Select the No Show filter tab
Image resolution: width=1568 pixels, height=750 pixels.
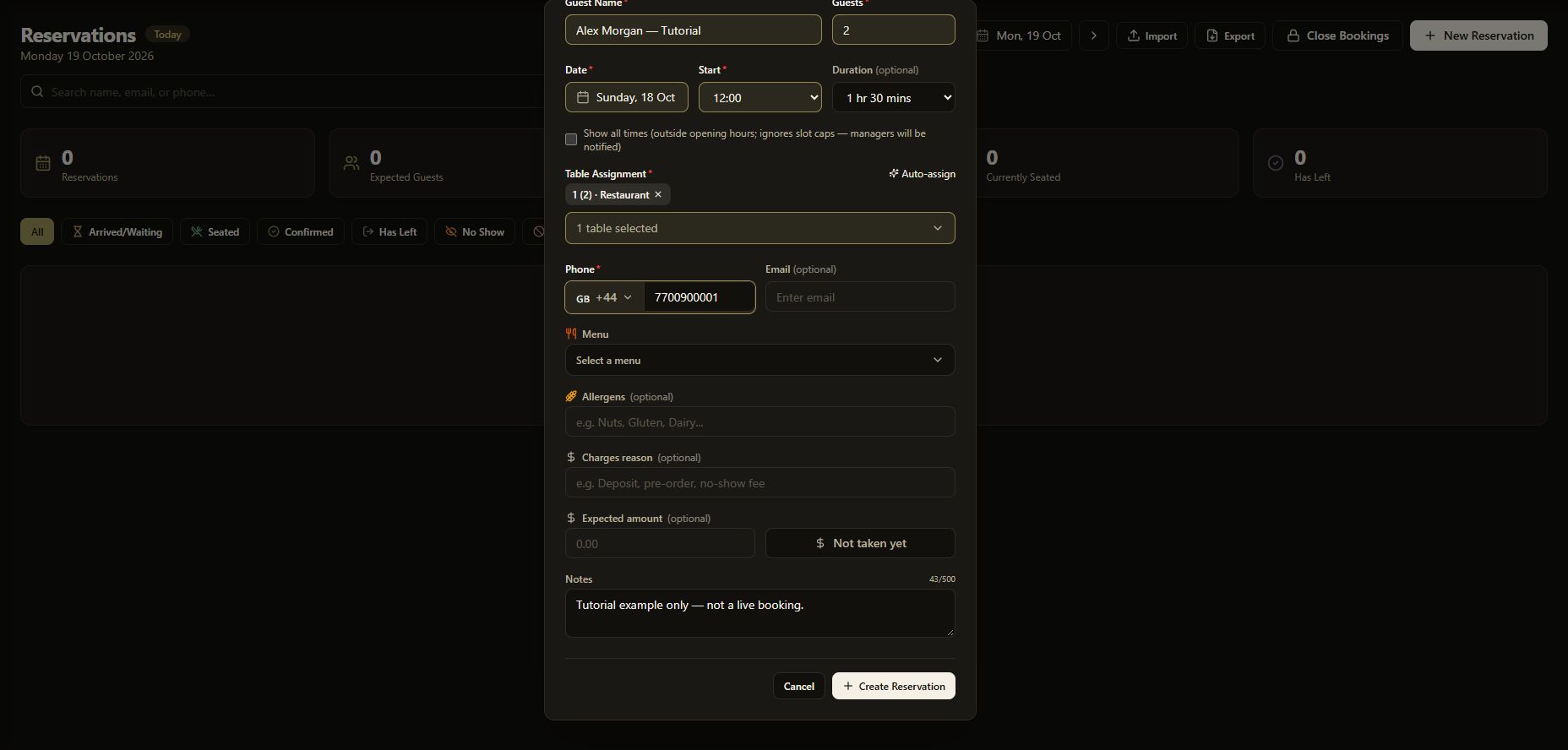click(x=475, y=231)
